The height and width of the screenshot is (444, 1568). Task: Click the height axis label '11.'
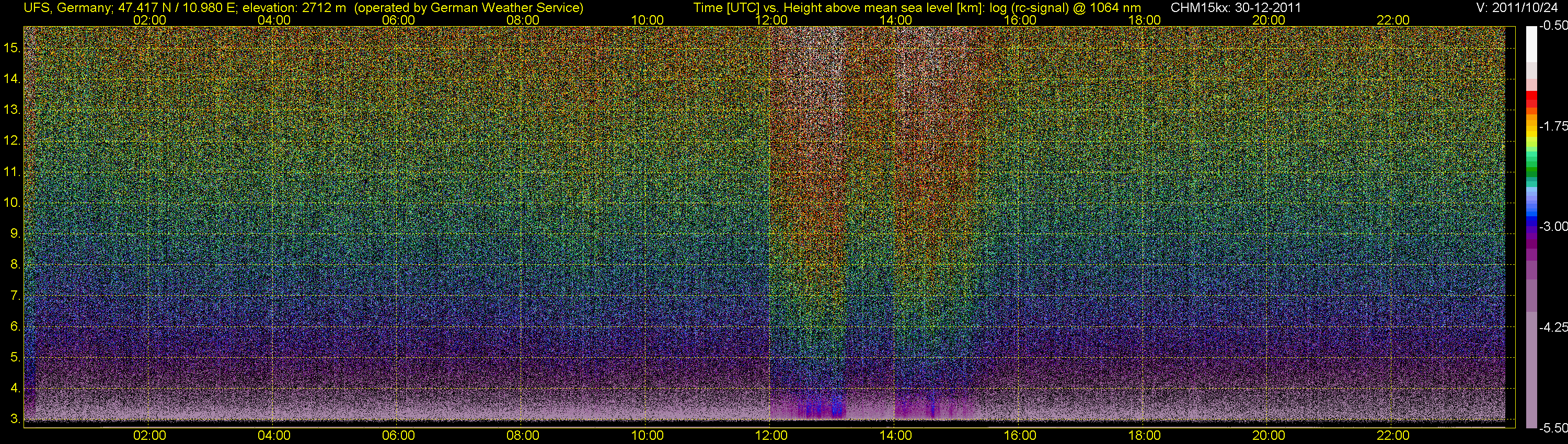tap(12, 171)
